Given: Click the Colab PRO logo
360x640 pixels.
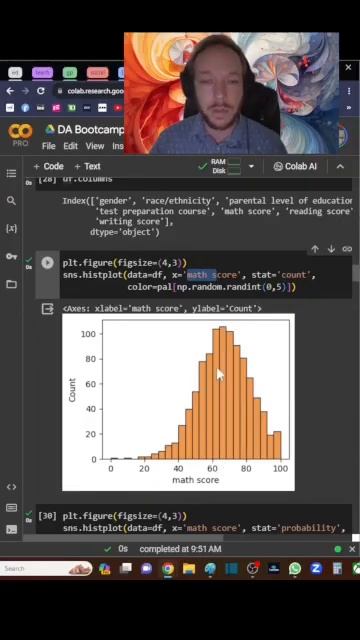Looking at the screenshot, I should pos(20,136).
